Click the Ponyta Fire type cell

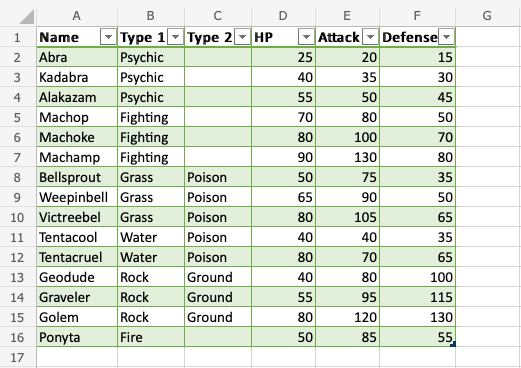151,337
